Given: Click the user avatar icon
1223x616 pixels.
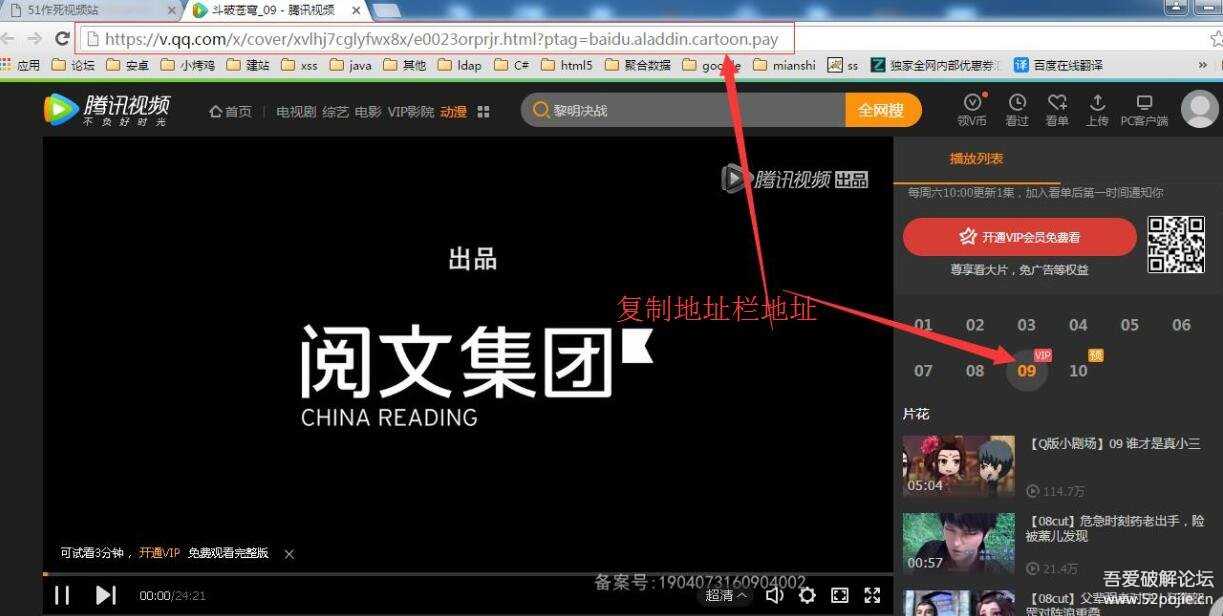Looking at the screenshot, I should click(x=1200, y=109).
